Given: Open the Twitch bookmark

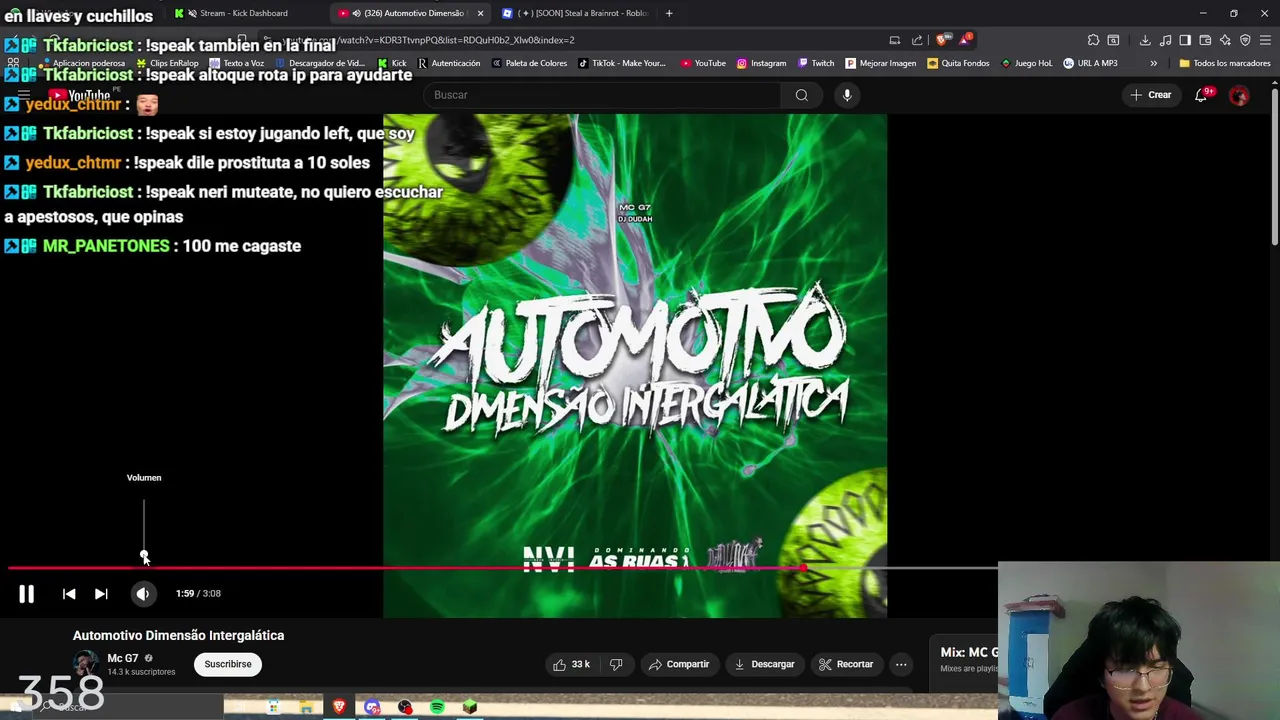Looking at the screenshot, I should click(x=815, y=63).
